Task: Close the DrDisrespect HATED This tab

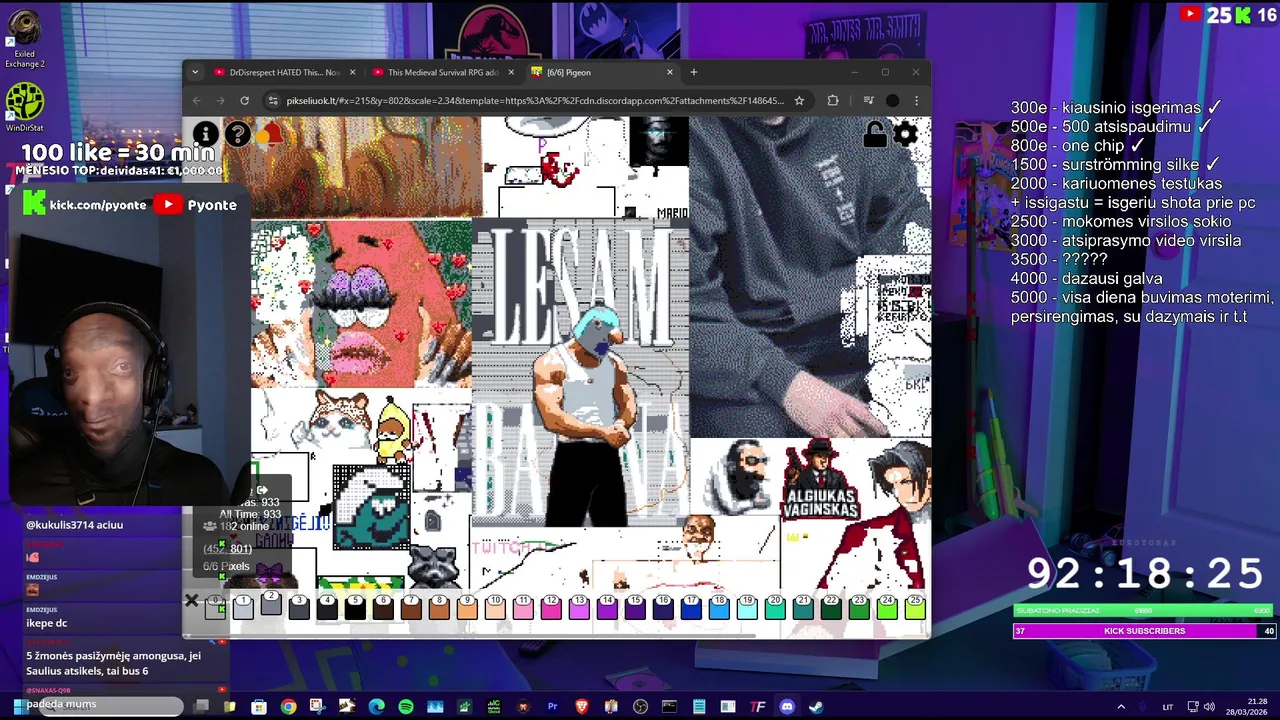Action: pyautogui.click(x=352, y=72)
